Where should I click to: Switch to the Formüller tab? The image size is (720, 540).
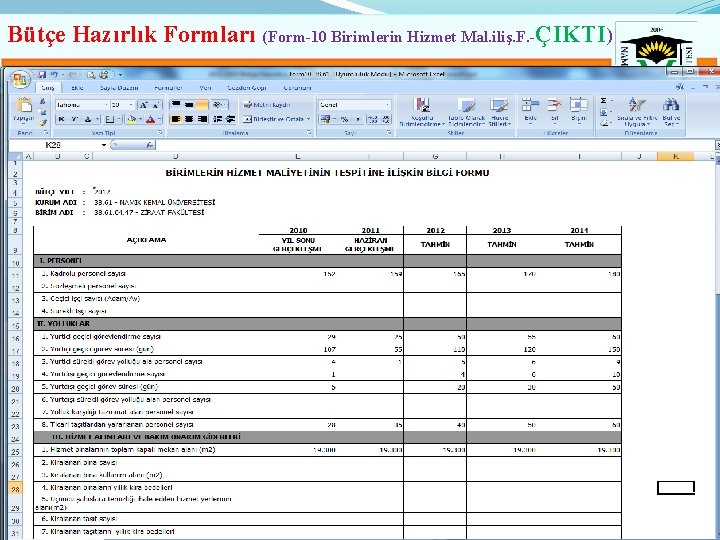(169, 88)
